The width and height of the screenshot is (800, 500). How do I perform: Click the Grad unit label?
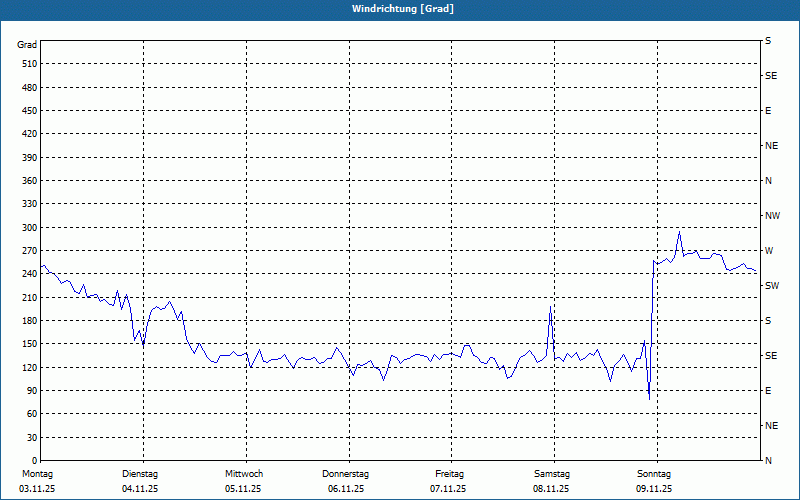click(x=27, y=45)
